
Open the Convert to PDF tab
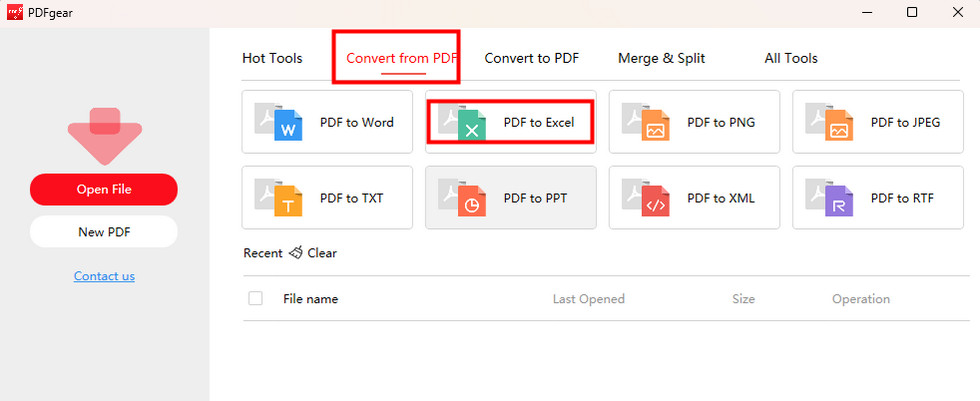coord(532,58)
